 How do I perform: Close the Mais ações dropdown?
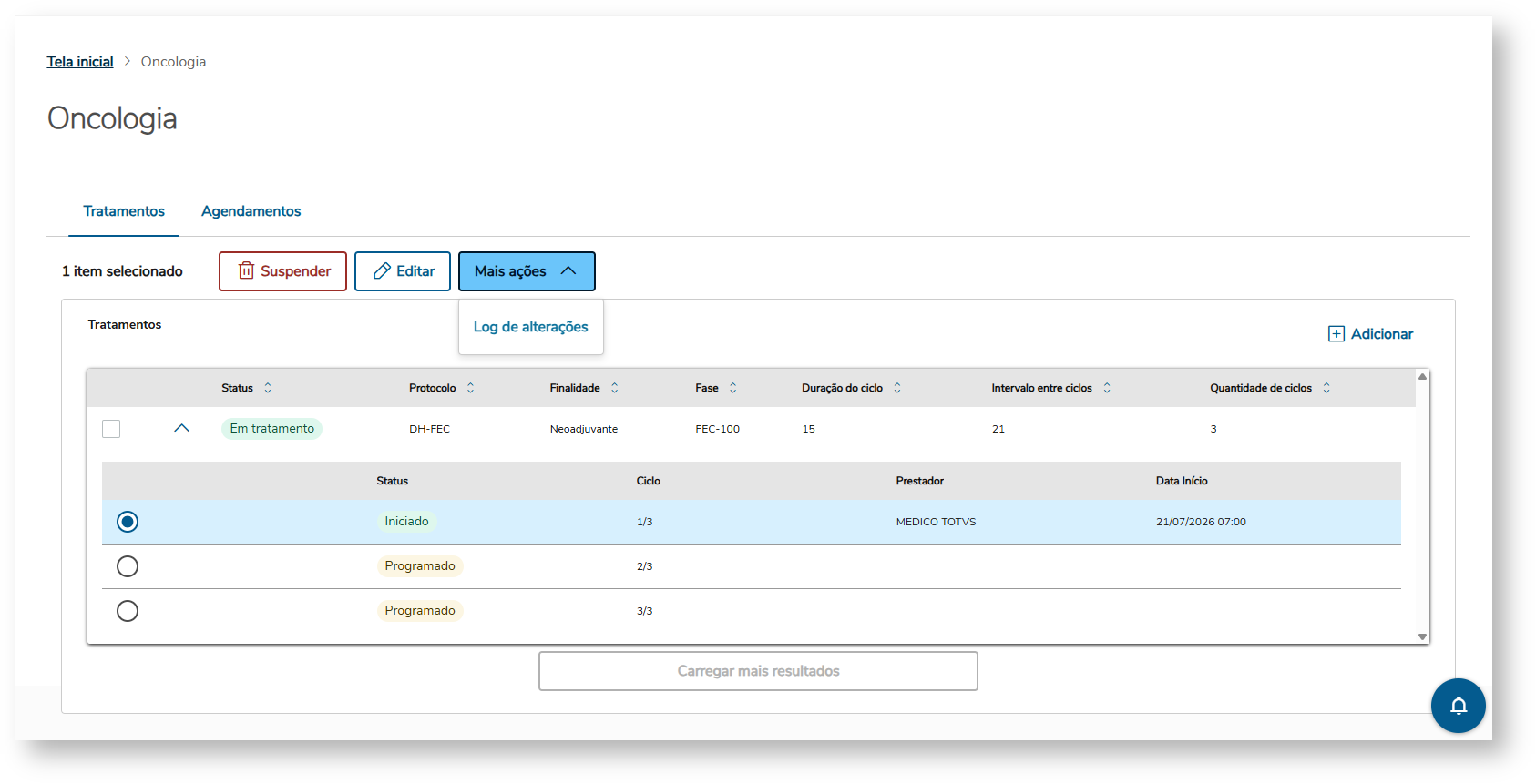pyautogui.click(x=527, y=271)
